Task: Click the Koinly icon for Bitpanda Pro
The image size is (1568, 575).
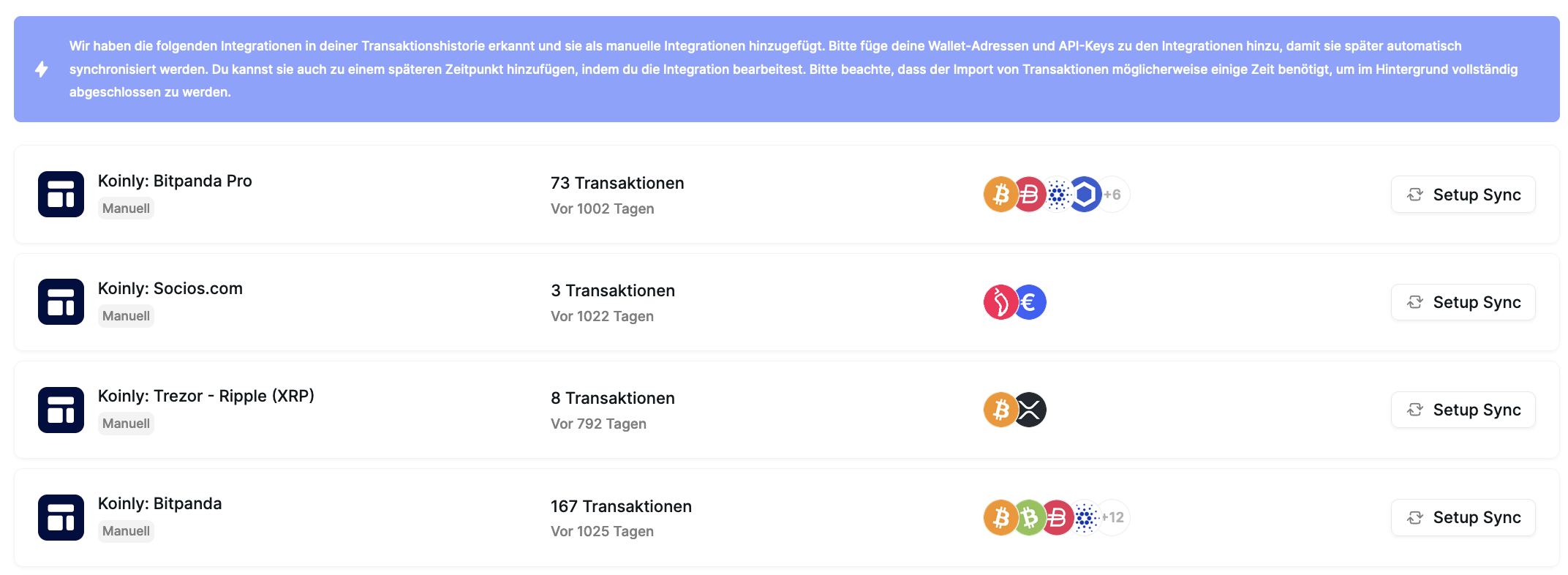Action: (61, 194)
